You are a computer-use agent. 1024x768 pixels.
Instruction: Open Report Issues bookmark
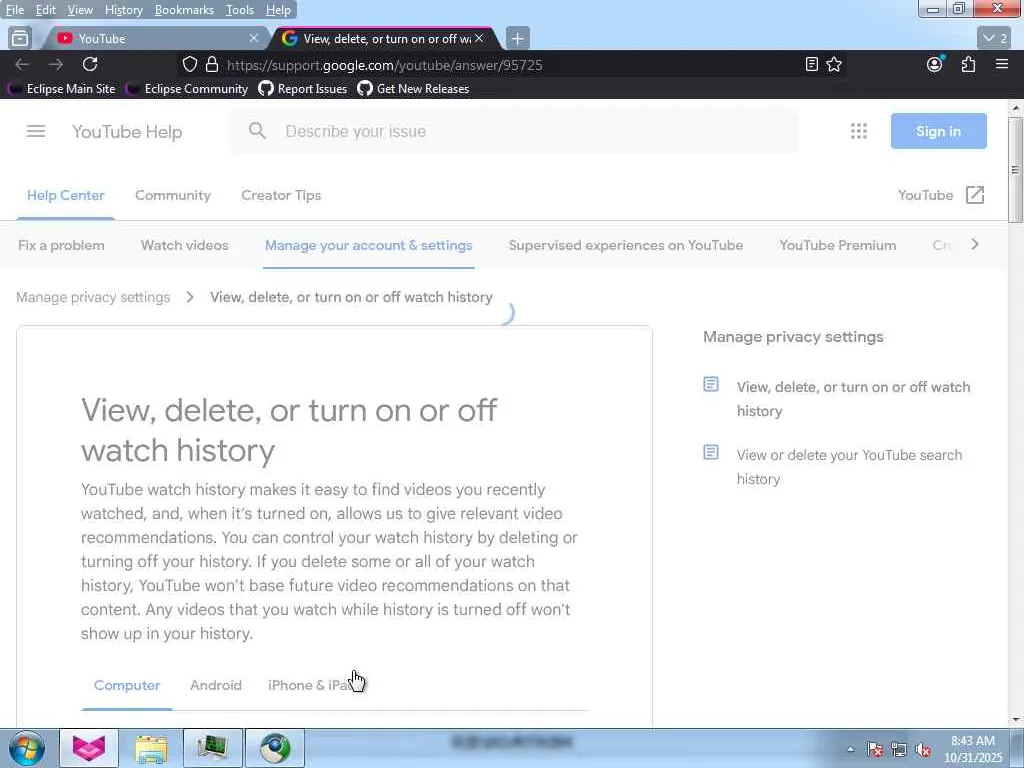tap(303, 89)
